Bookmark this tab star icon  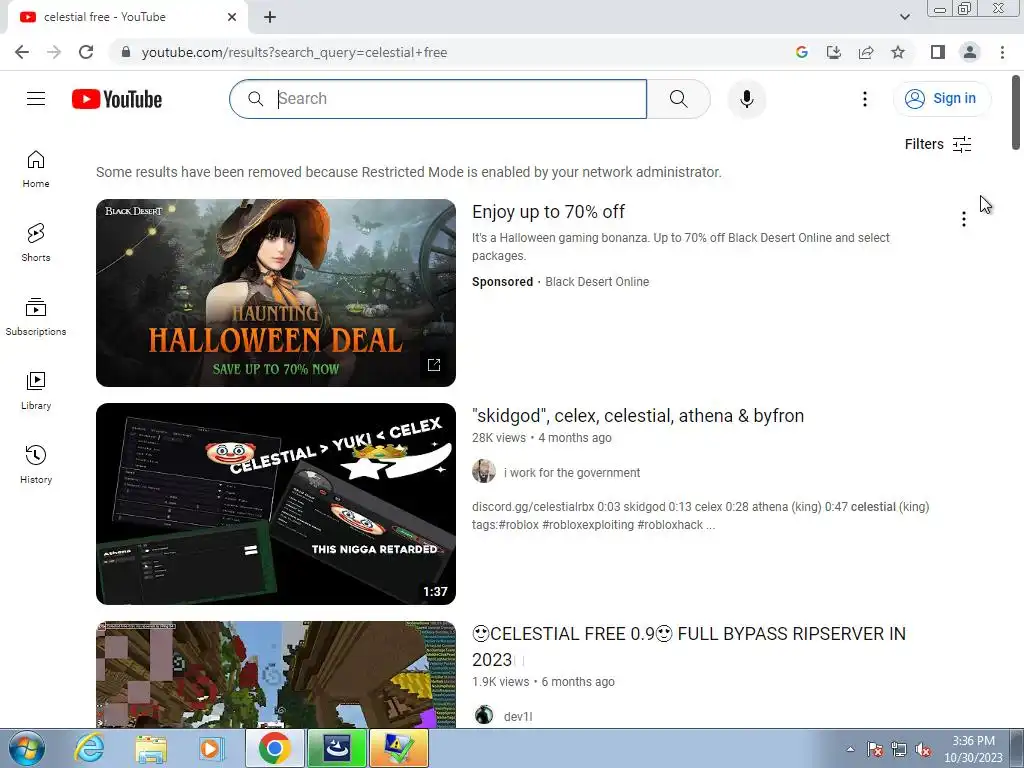tap(898, 52)
